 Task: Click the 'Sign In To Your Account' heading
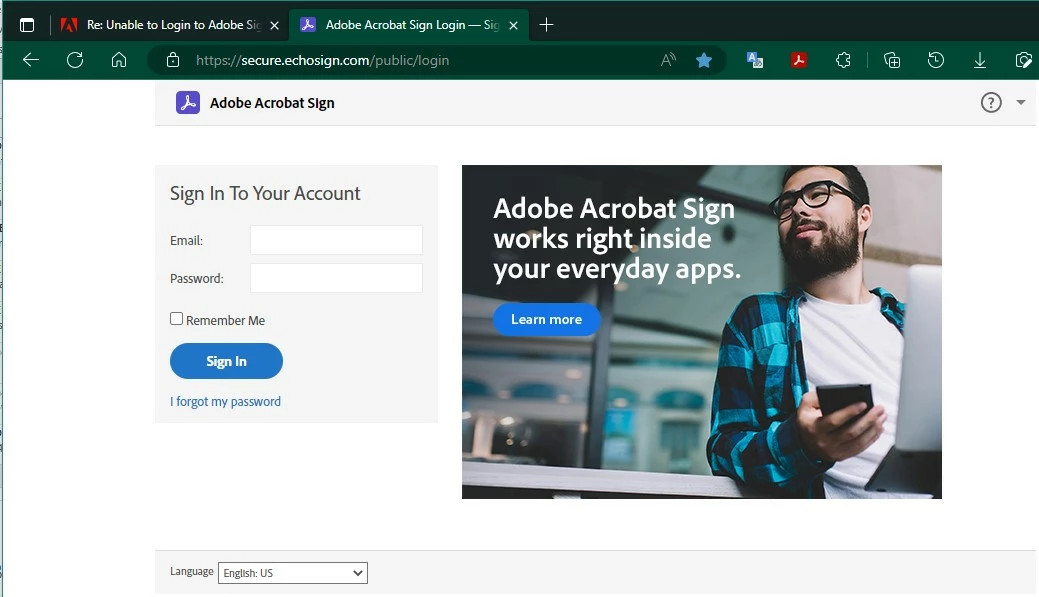pos(265,193)
